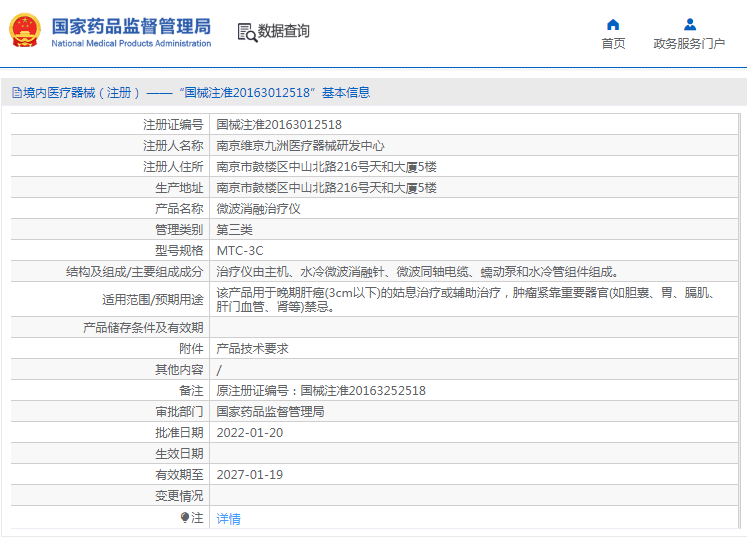This screenshot has width=747, height=548.
Task: Select 南京维京九洲医疗器械研发中心 cell
Action: pyautogui.click(x=301, y=146)
